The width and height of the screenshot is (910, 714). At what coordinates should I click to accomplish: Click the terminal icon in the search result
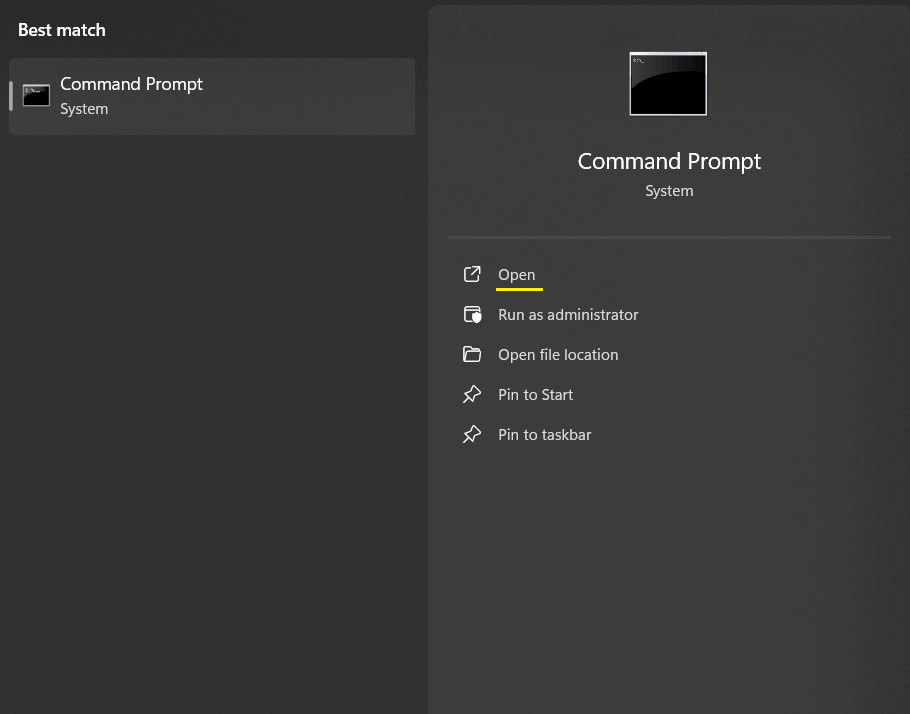pyautogui.click(x=36, y=96)
